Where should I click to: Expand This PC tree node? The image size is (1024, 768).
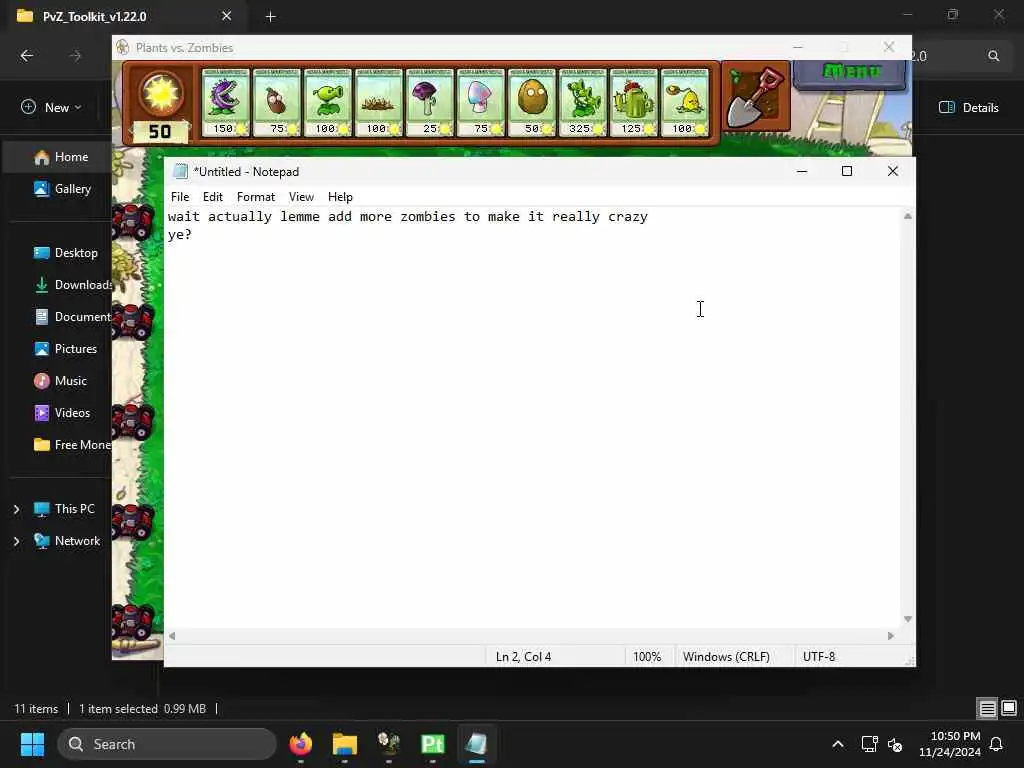pos(16,509)
